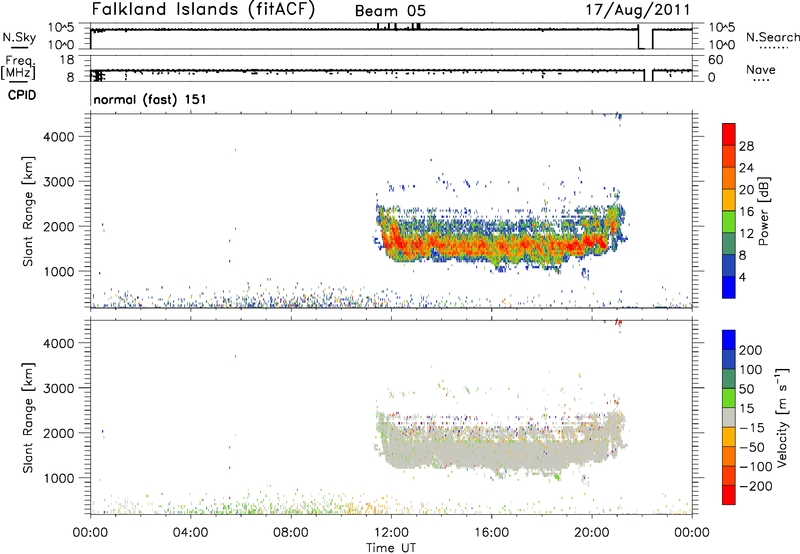Click the dark blue top segment of Velocity colorbar
This screenshot has width=800, height=554.
coord(729,340)
